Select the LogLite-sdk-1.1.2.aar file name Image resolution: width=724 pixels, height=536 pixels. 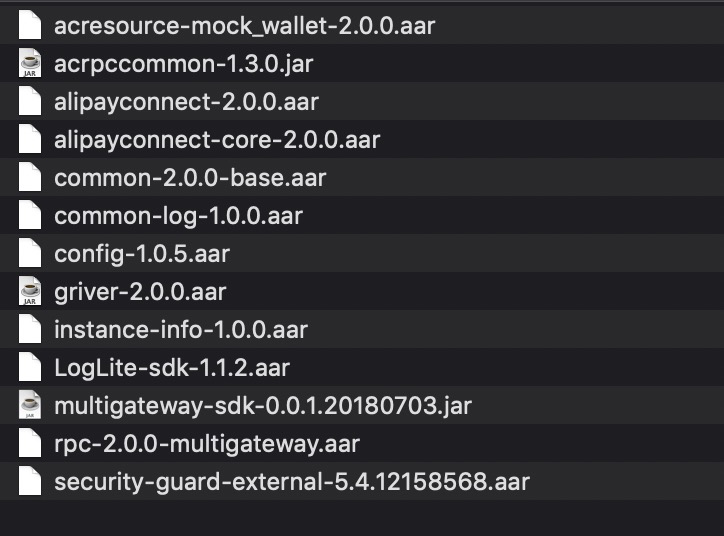coord(172,368)
